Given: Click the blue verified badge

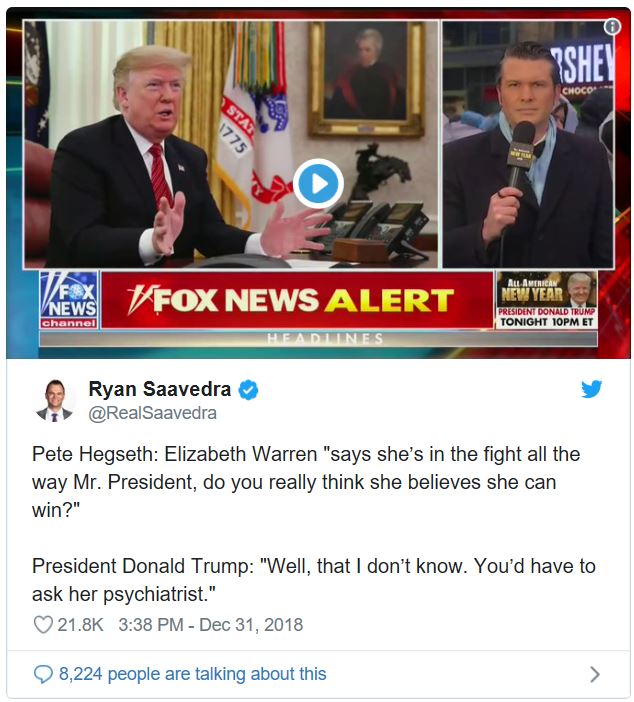Looking at the screenshot, I should (x=248, y=390).
